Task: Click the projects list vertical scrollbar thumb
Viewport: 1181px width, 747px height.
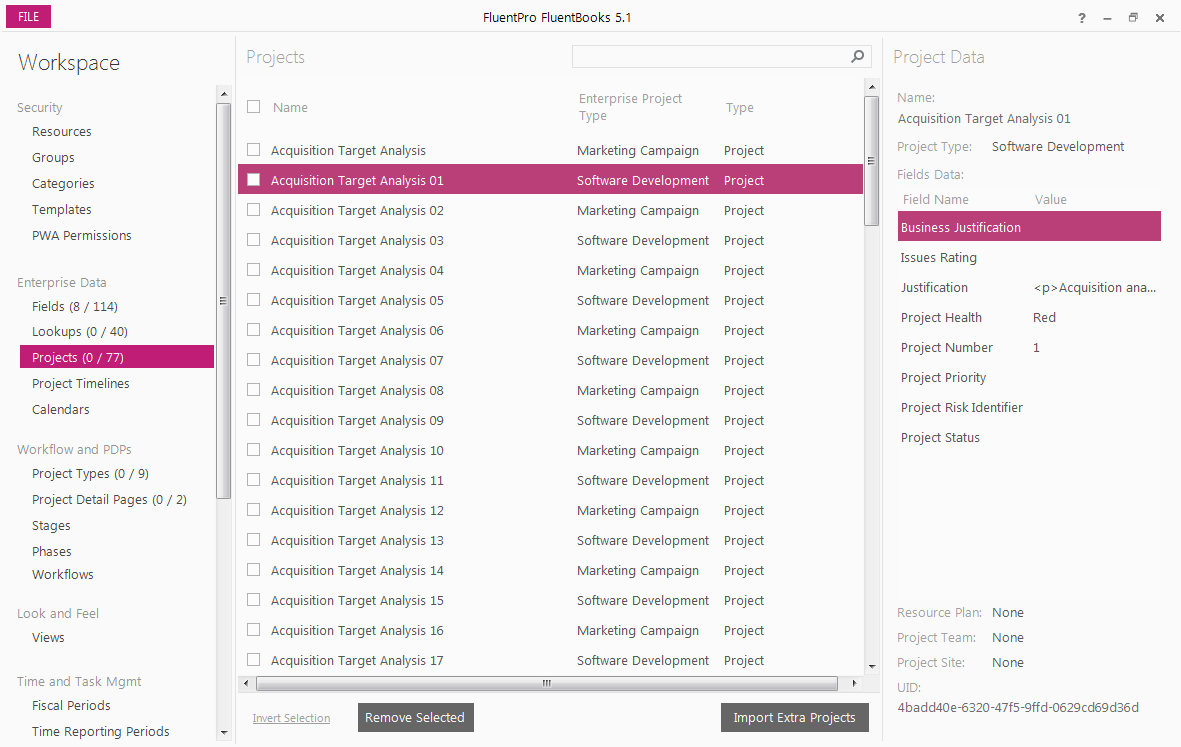Action: pyautogui.click(x=871, y=160)
